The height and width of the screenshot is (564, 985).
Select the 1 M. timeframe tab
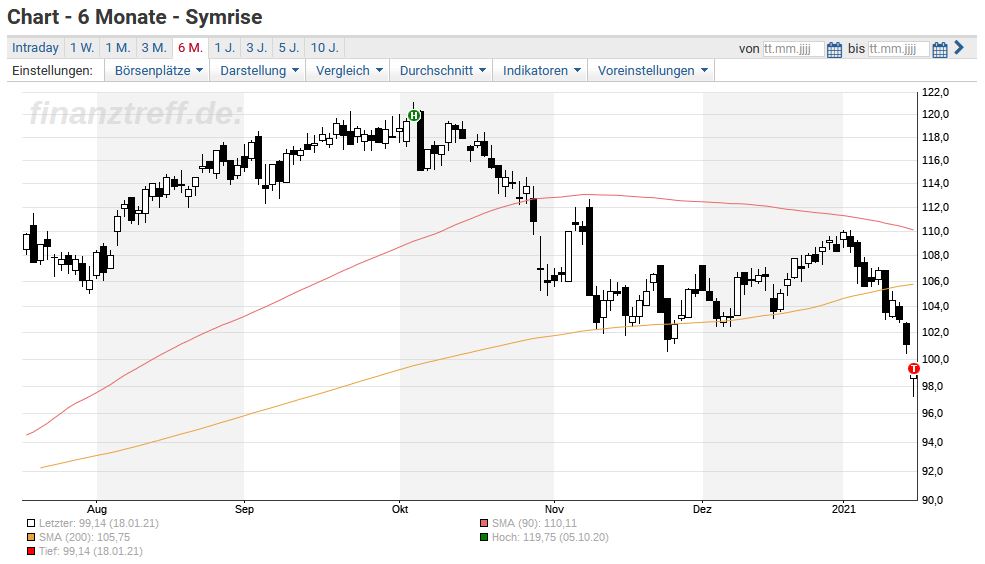pyautogui.click(x=117, y=48)
